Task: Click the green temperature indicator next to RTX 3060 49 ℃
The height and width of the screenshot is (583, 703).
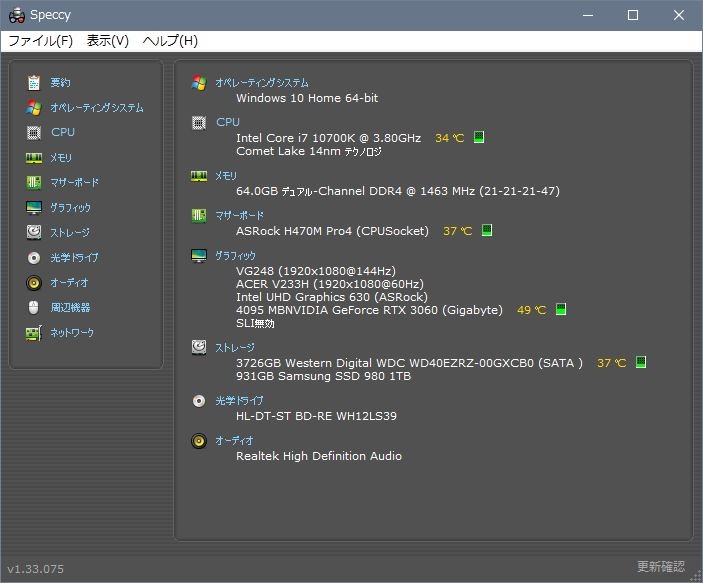Action: [x=561, y=309]
